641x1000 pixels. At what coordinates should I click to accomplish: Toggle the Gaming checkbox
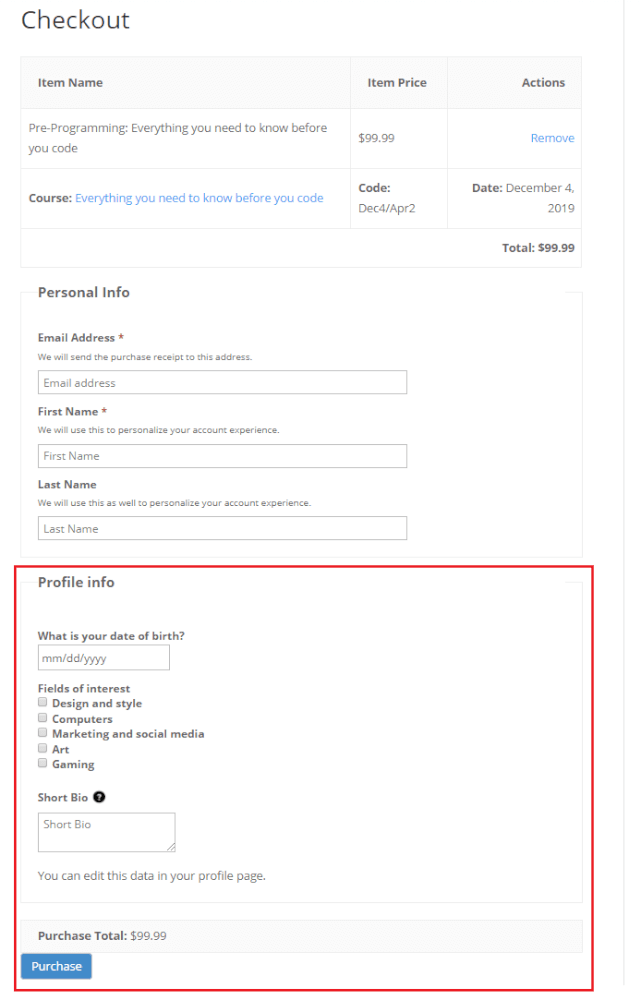click(43, 763)
